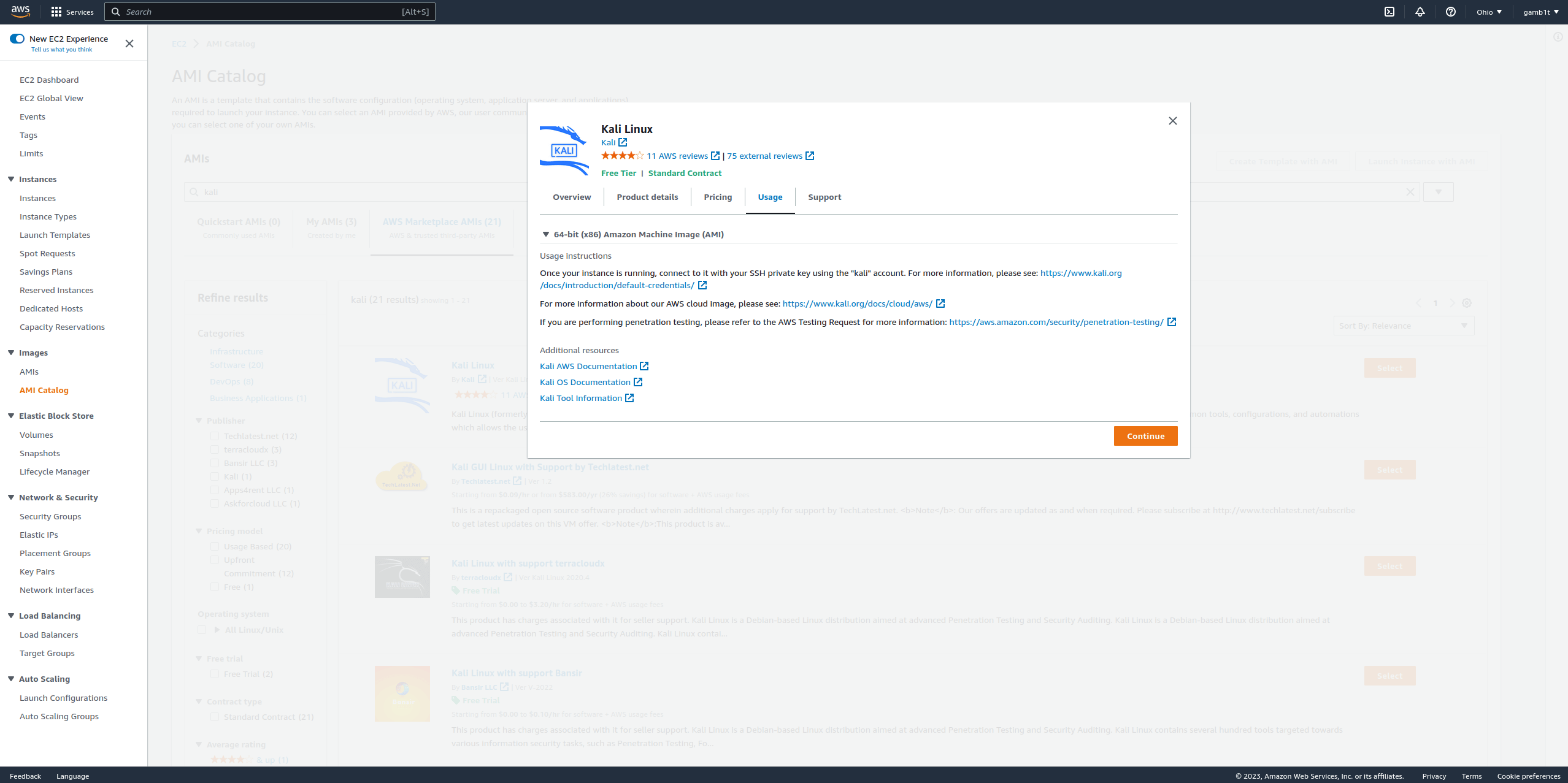The width and height of the screenshot is (1568, 783).
Task: Collapse the Elastic Block Store sidebar section
Action: click(x=11, y=416)
